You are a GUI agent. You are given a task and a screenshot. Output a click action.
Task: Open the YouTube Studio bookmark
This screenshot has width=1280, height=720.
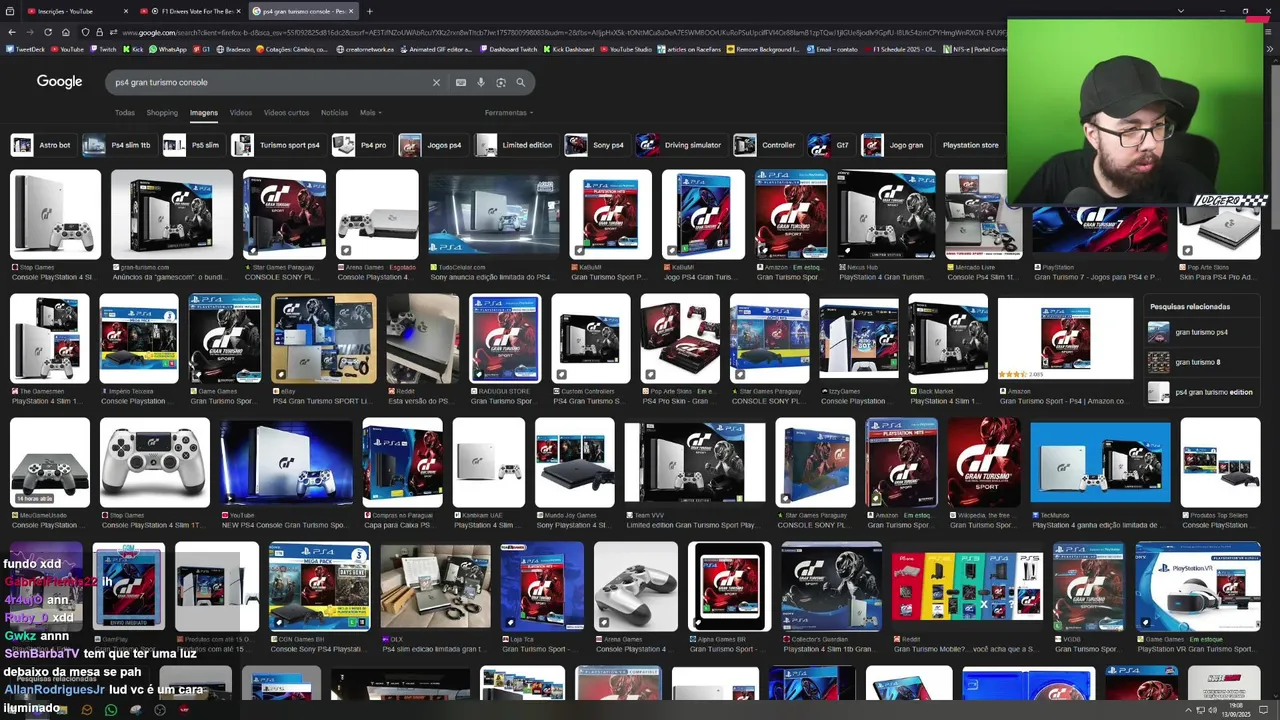point(626,49)
